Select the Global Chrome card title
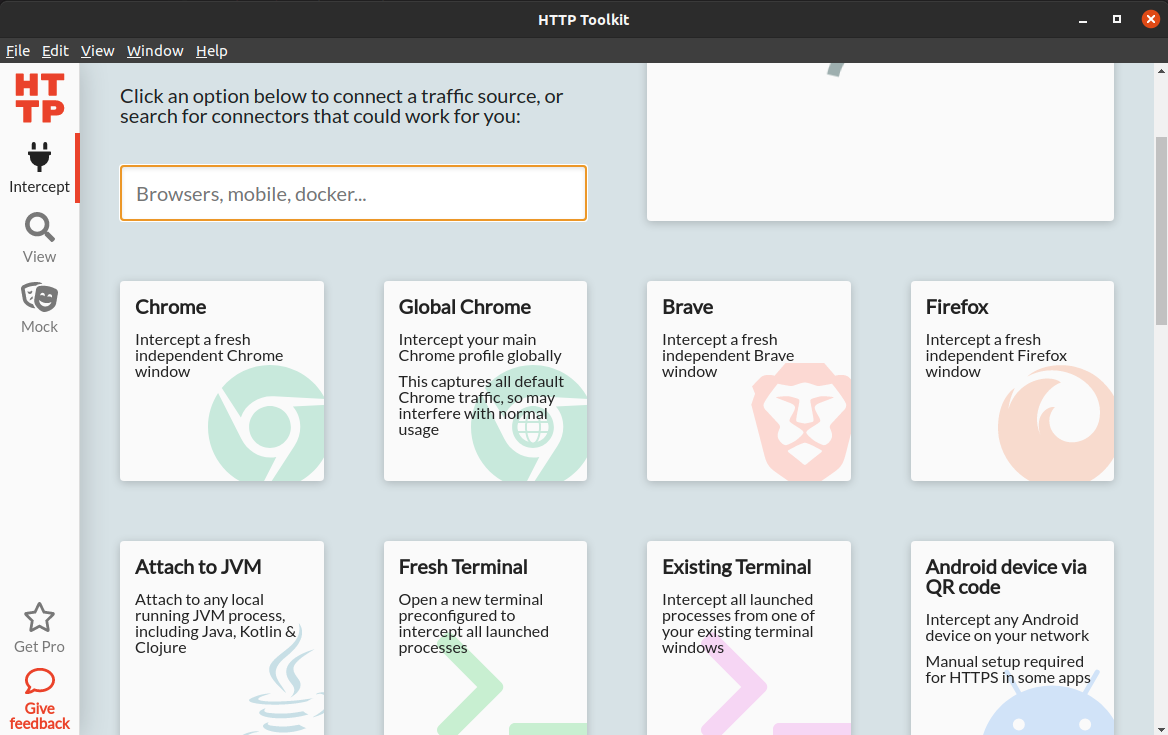This screenshot has height=735, width=1168. click(x=465, y=307)
